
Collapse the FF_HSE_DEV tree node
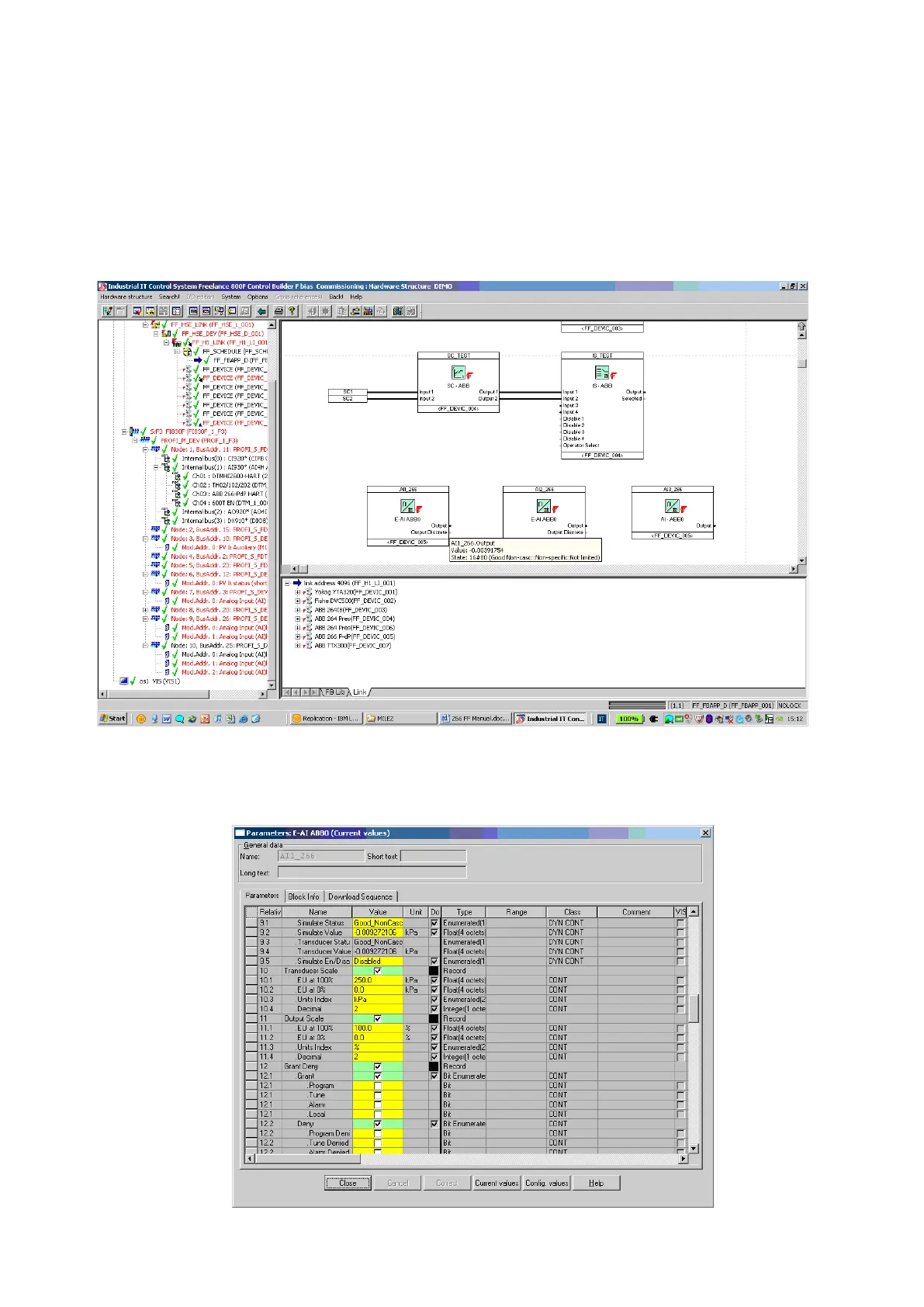click(155, 334)
